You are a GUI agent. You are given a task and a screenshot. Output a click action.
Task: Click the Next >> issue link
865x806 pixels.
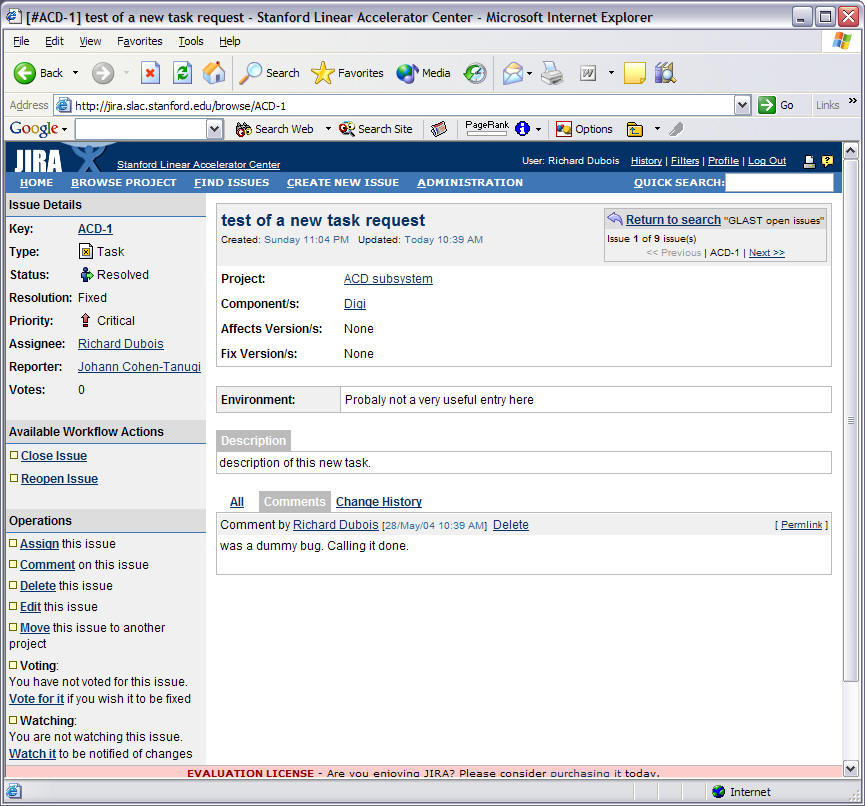click(766, 253)
